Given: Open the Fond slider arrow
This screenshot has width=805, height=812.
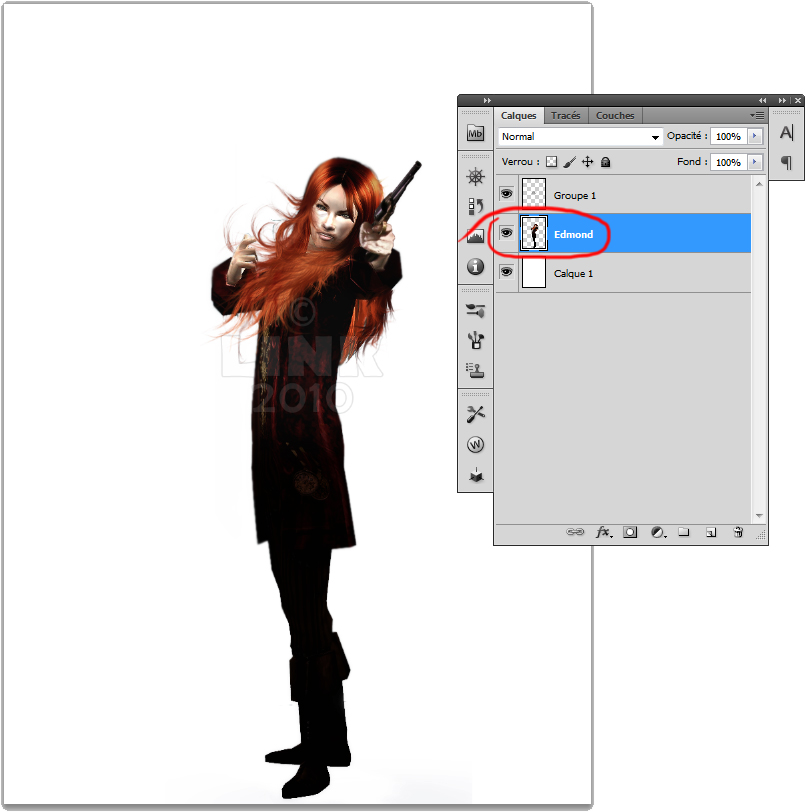Looking at the screenshot, I should point(755,162).
